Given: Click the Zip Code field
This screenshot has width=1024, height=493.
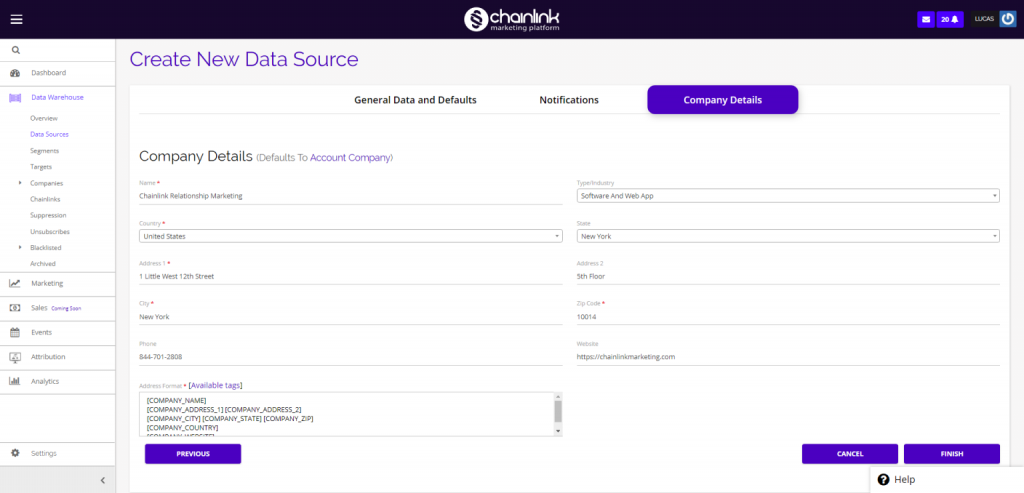Looking at the screenshot, I should click(788, 317).
